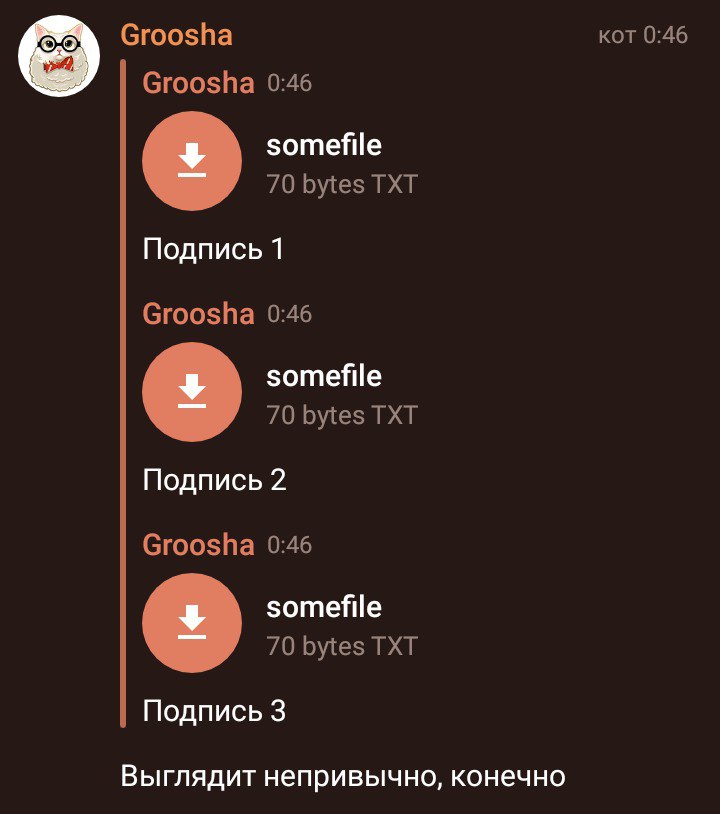Download first somefile attachment above Подпись 1

tap(192, 161)
